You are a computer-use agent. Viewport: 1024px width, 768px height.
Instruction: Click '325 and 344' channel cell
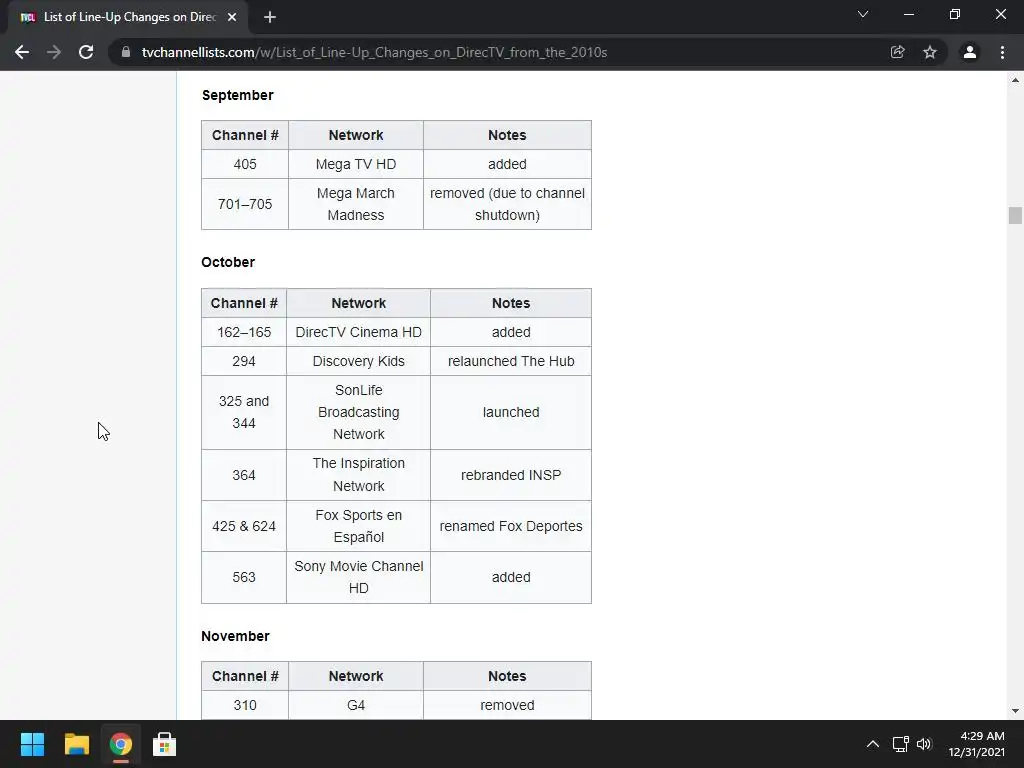(x=244, y=412)
